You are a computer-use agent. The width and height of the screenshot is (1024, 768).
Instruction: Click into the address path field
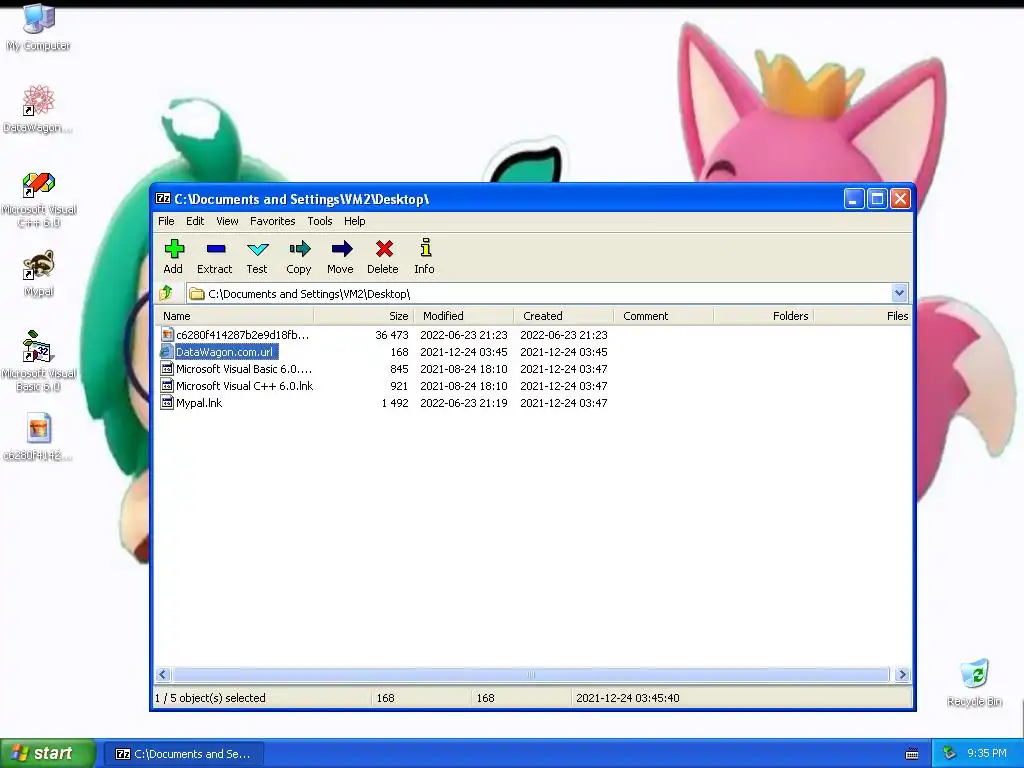[x=538, y=293]
